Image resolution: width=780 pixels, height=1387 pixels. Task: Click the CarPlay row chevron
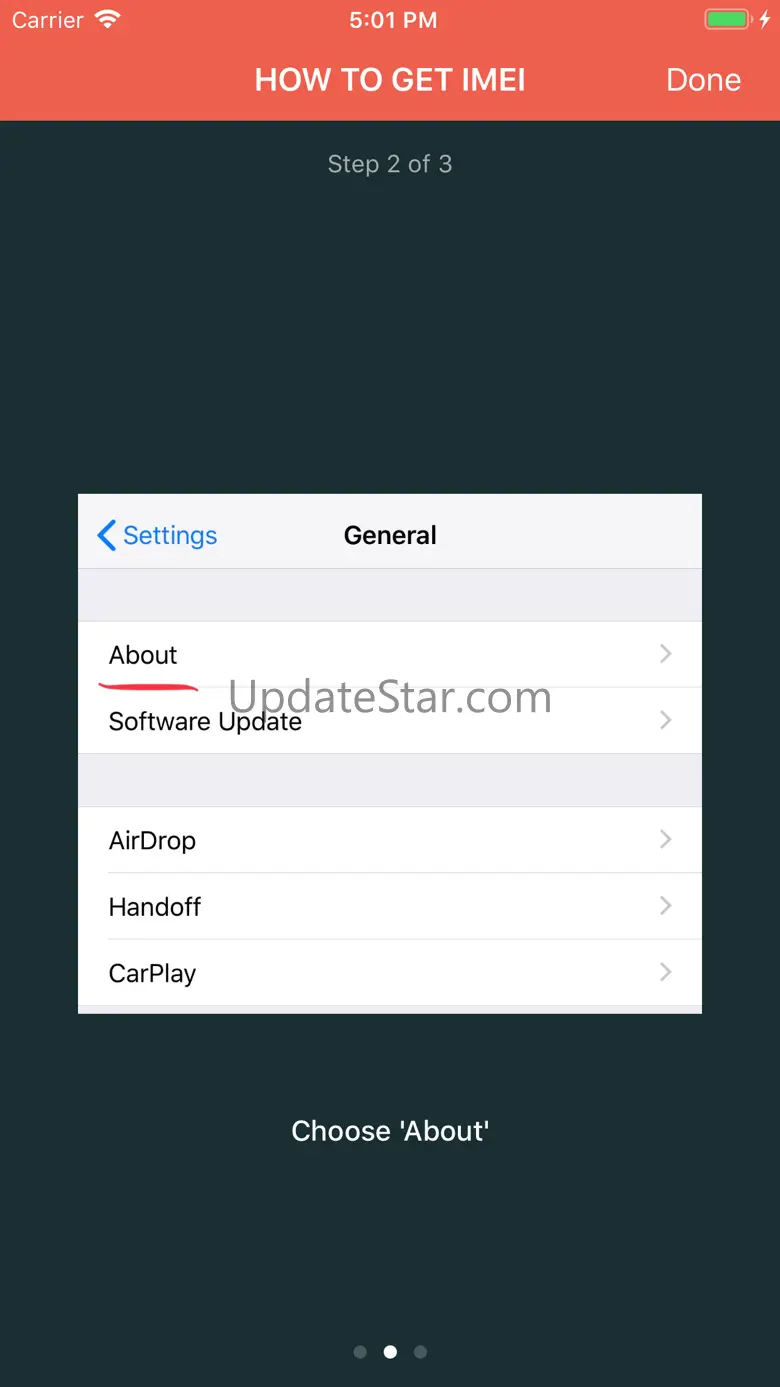(666, 972)
